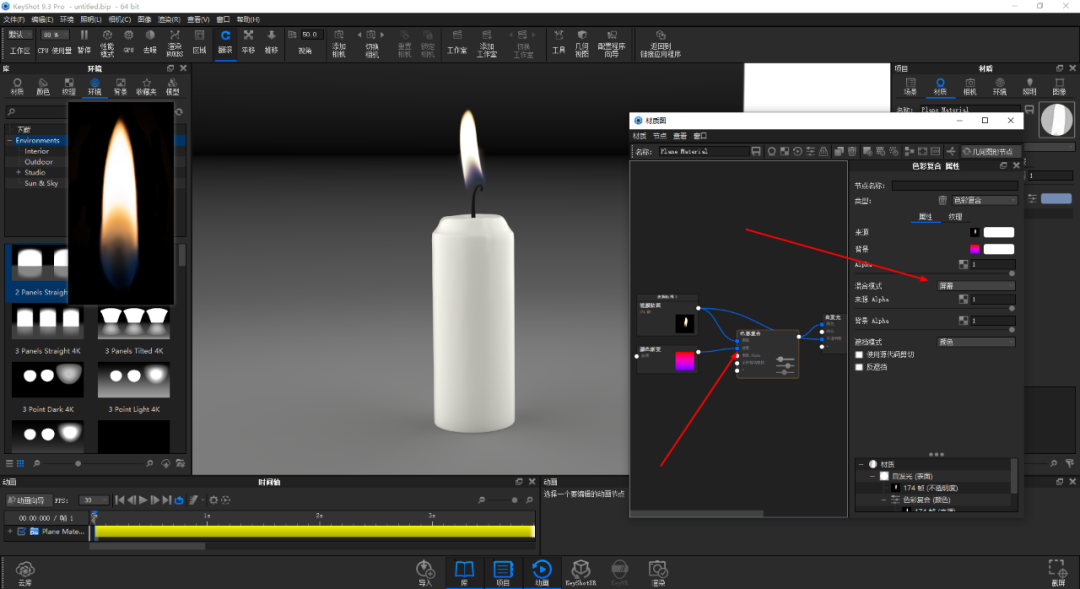Expand Plane Material row in timeline
Viewport: 1080px width, 589px height.
pos(10,531)
